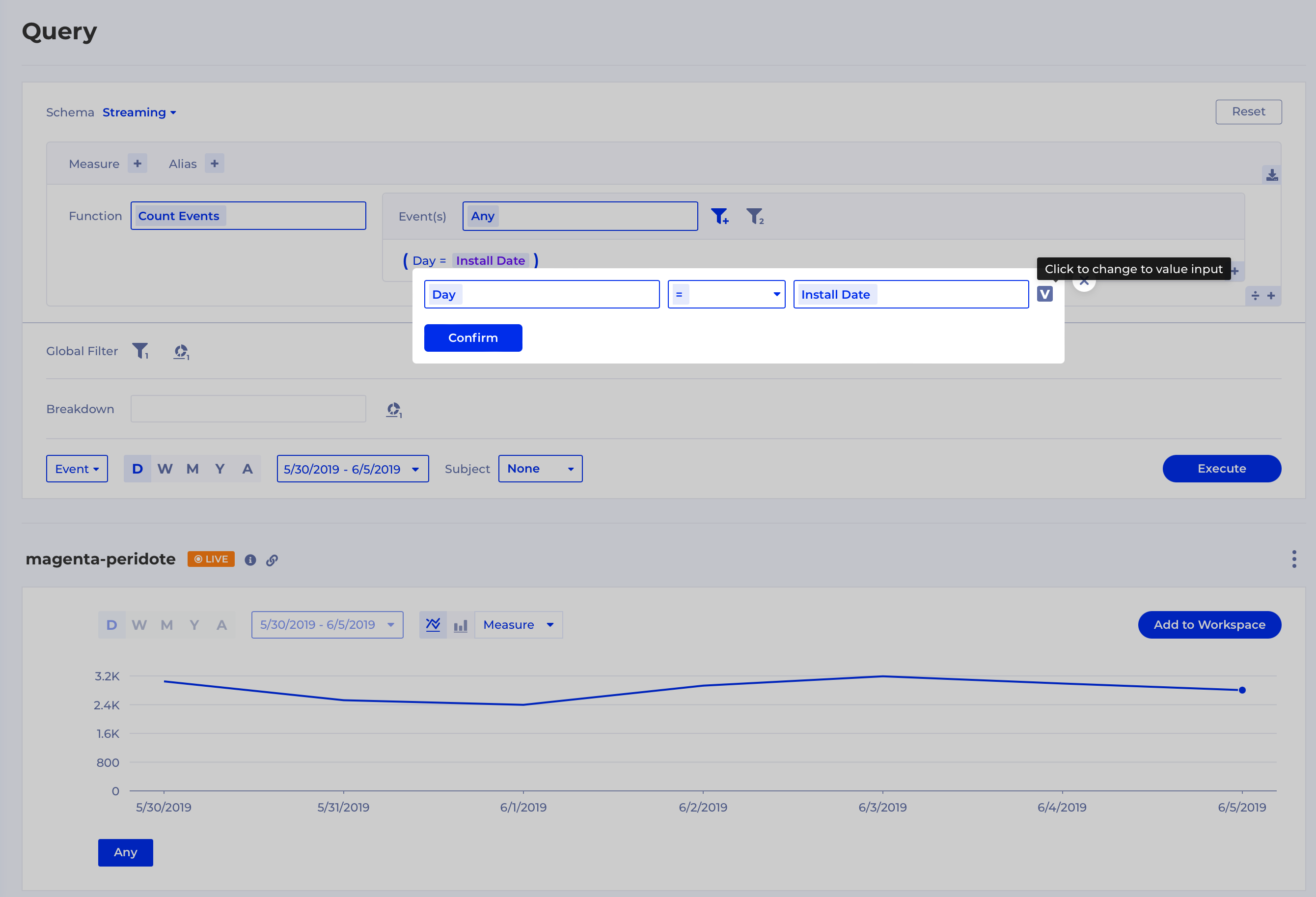Screen dimensions: 1316x897
Task: Open the equals operator dropdown in filter popup
Action: (726, 294)
